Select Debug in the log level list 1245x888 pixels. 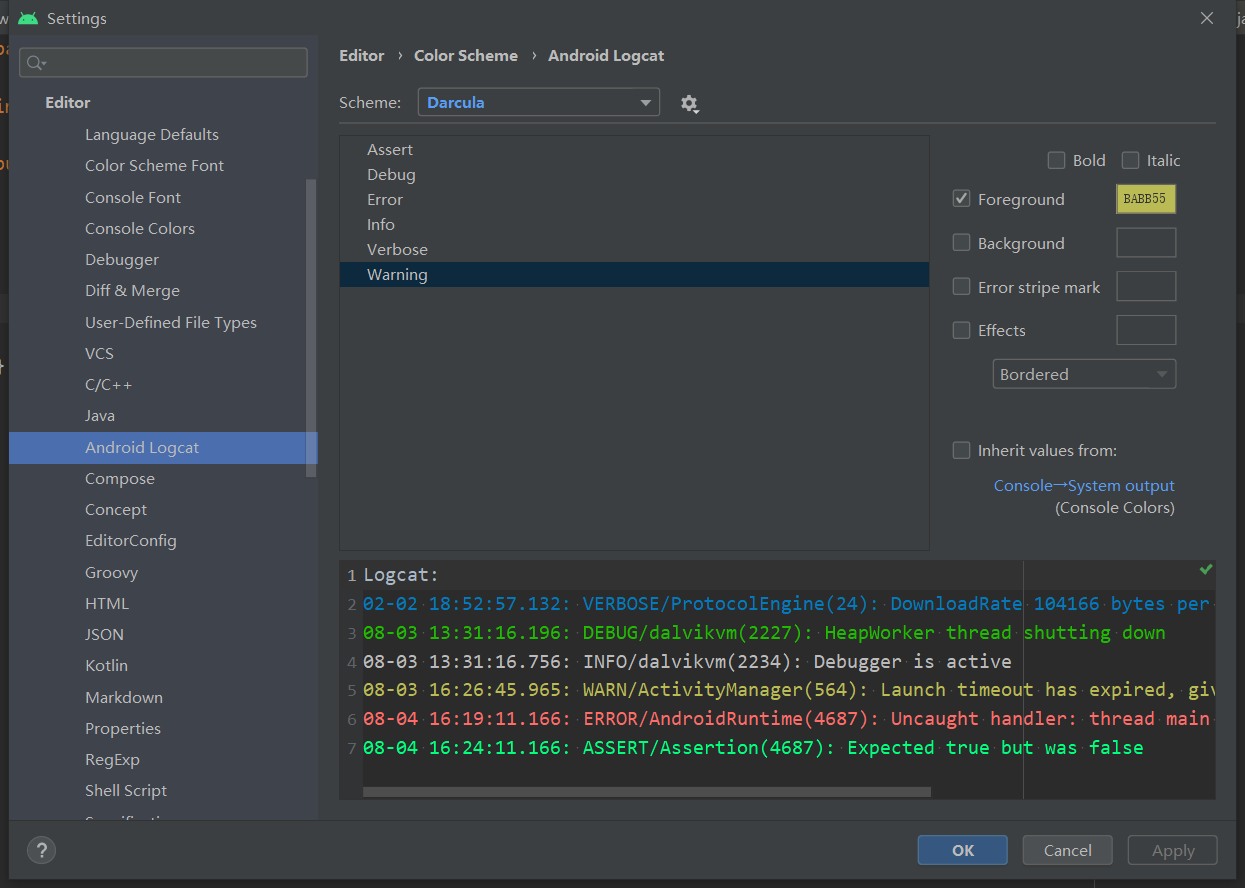(x=634, y=174)
